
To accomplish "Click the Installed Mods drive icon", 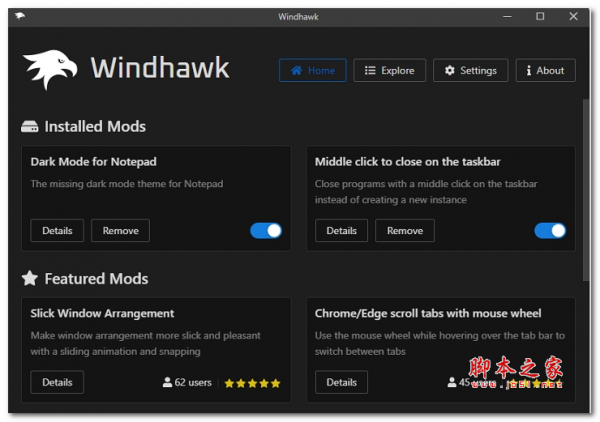I will (x=29, y=127).
